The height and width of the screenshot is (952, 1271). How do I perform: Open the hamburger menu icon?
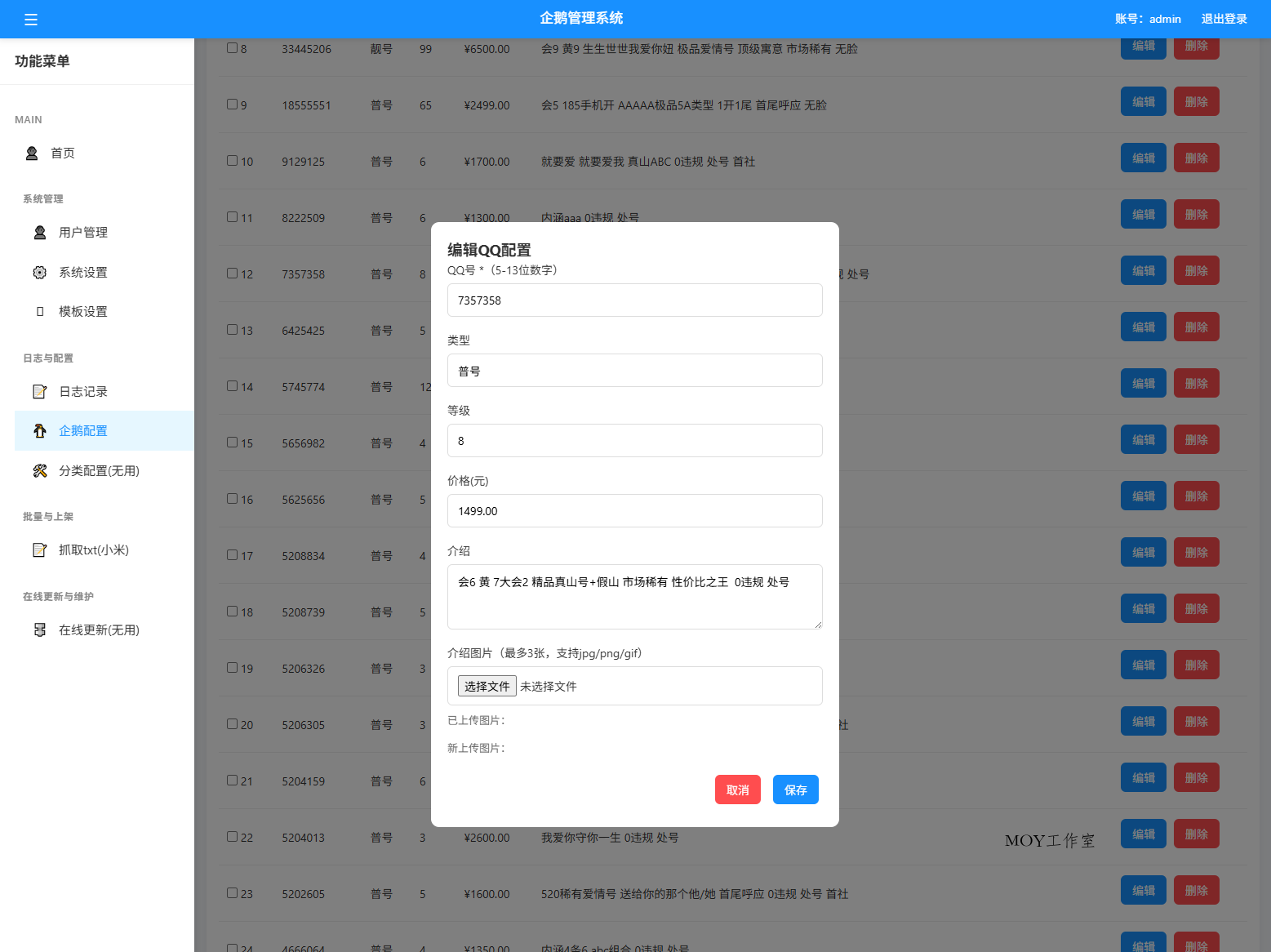click(x=31, y=19)
